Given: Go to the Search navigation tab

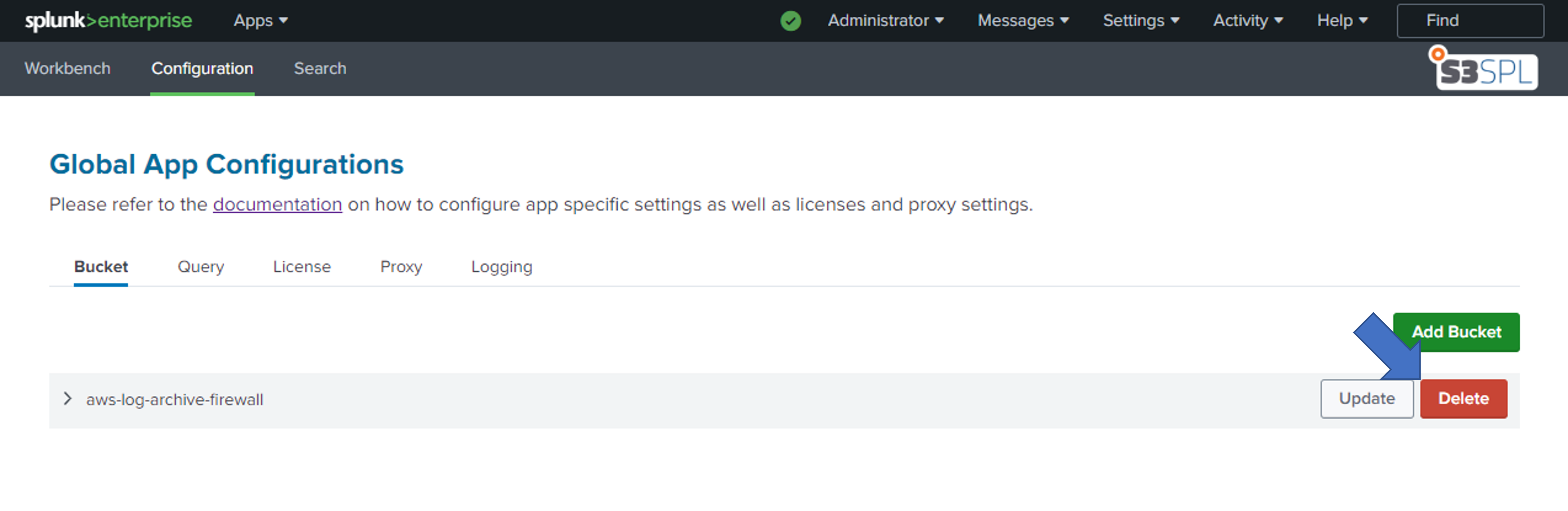Looking at the screenshot, I should pos(320,68).
